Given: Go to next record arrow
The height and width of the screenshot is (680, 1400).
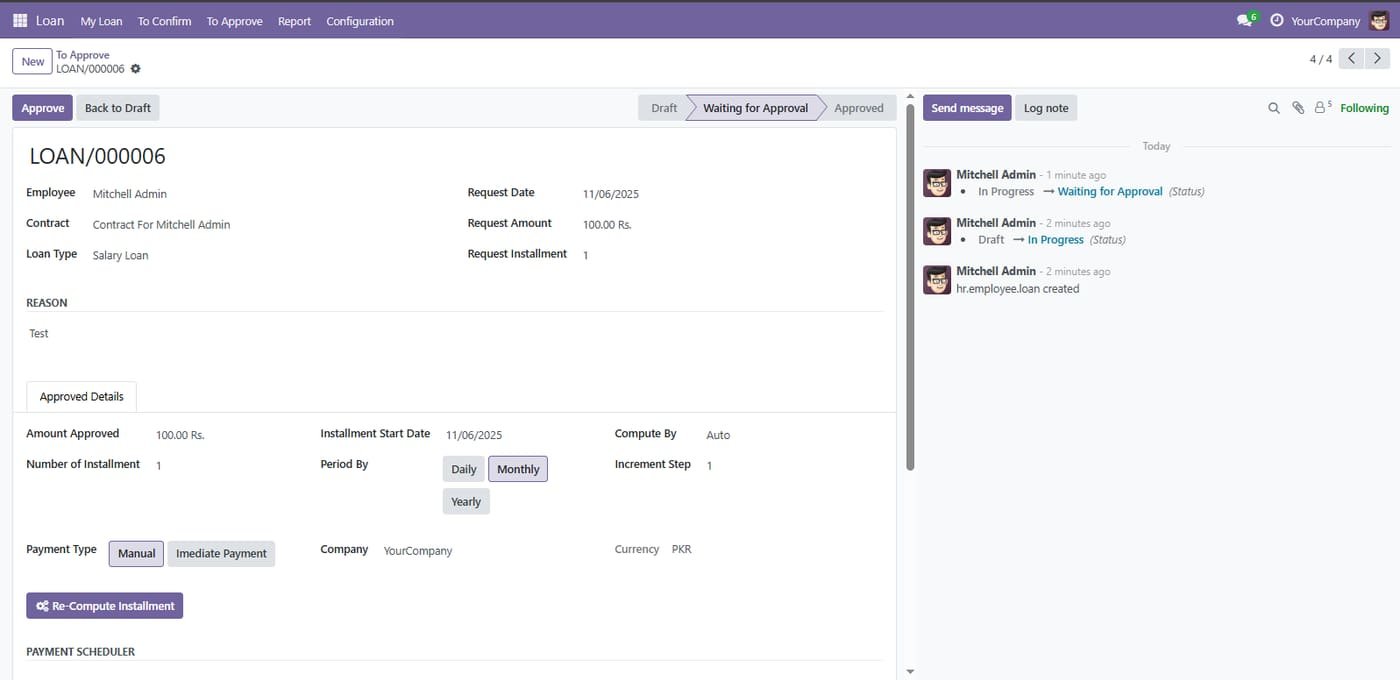Looking at the screenshot, I should (1377, 59).
